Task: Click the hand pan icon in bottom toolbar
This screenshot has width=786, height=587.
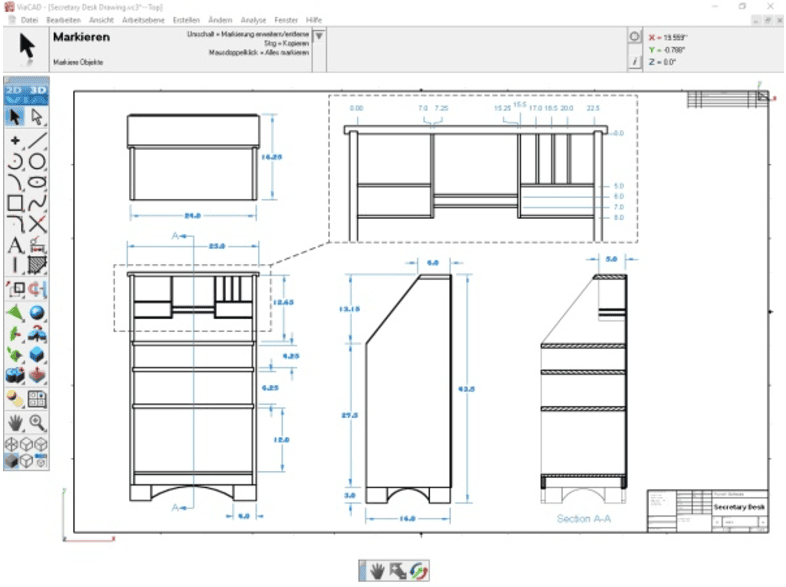Action: point(379,569)
